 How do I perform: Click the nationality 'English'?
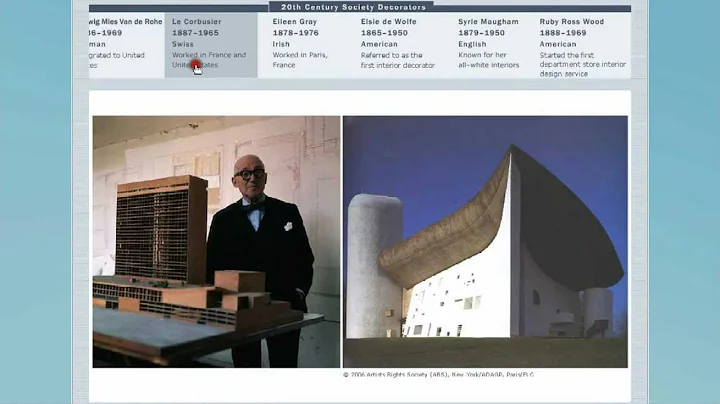pyautogui.click(x=472, y=44)
